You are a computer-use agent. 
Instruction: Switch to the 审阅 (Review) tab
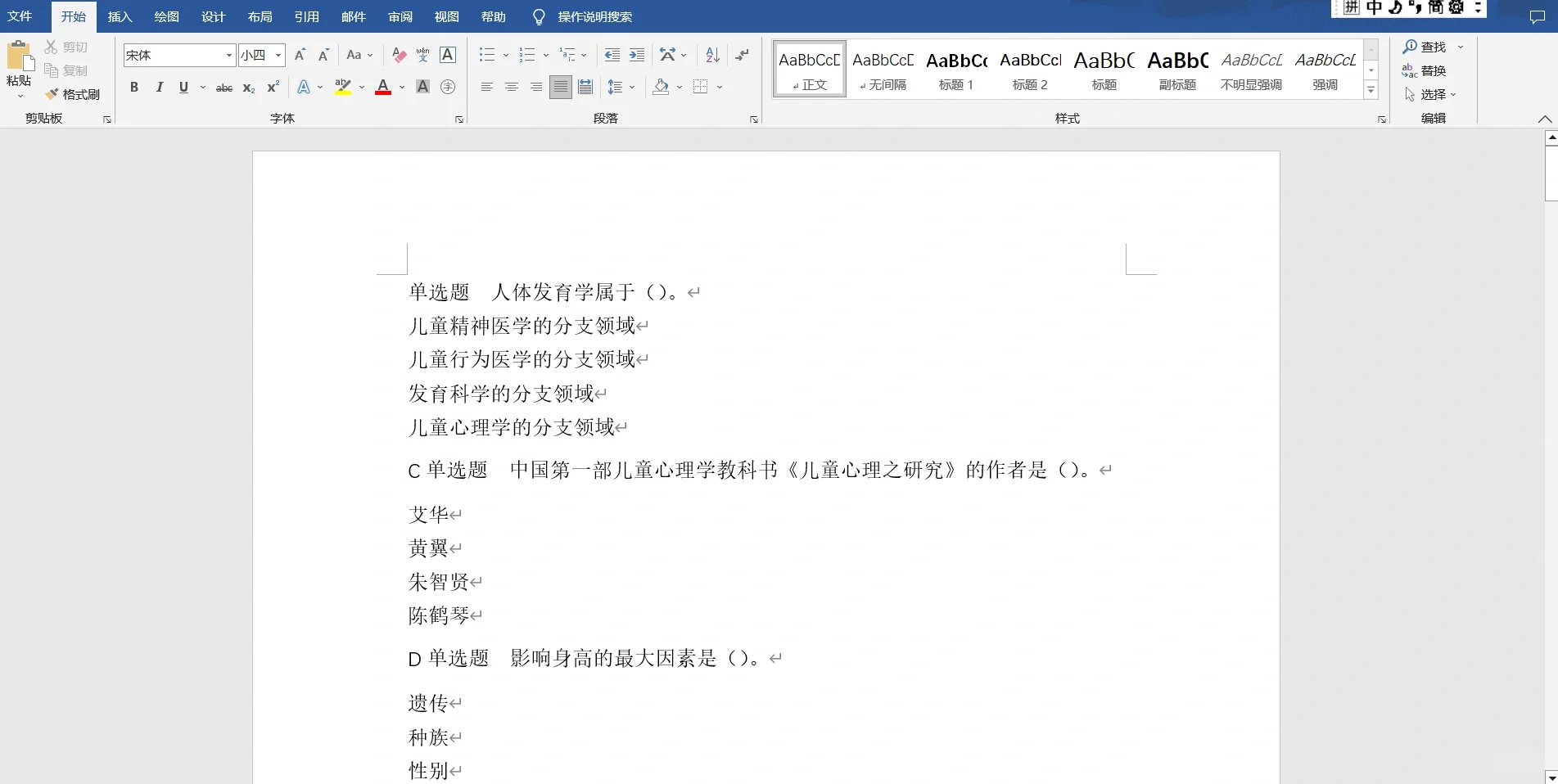point(400,16)
